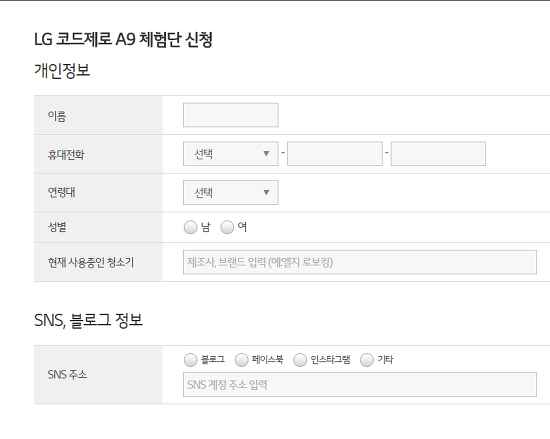Click the 이름 name input field
The width and height of the screenshot is (550, 439).
pos(231,115)
